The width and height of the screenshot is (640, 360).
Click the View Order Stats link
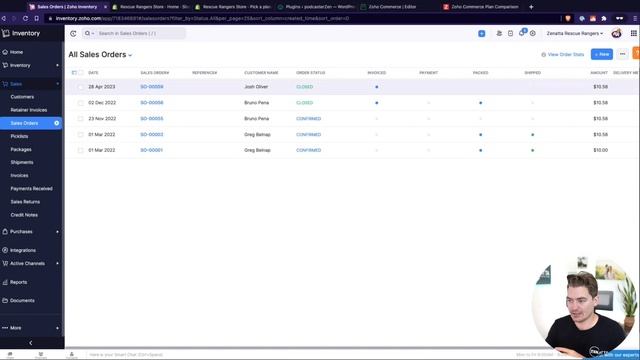pos(562,54)
